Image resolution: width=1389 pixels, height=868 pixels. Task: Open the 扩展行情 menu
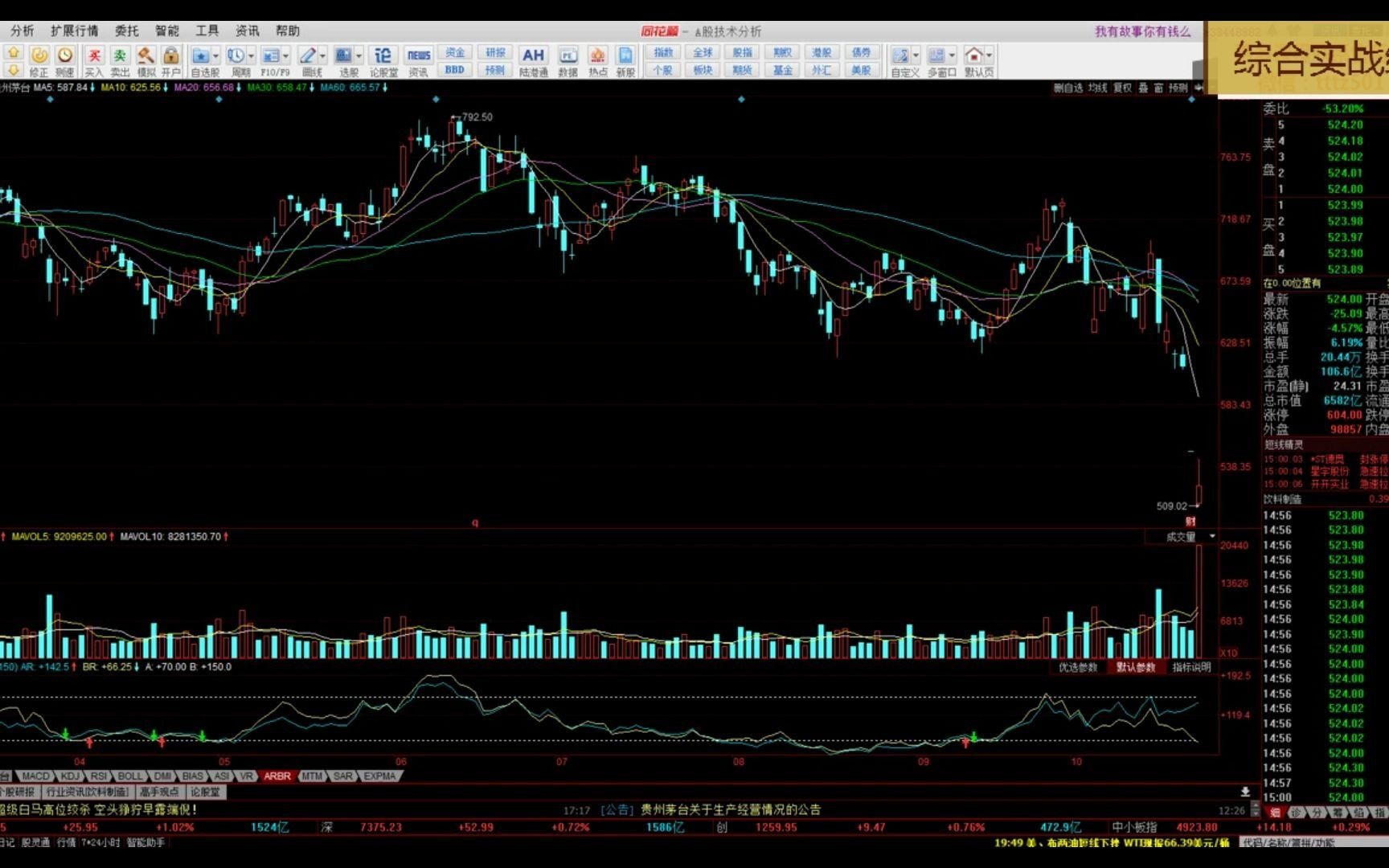(74, 31)
